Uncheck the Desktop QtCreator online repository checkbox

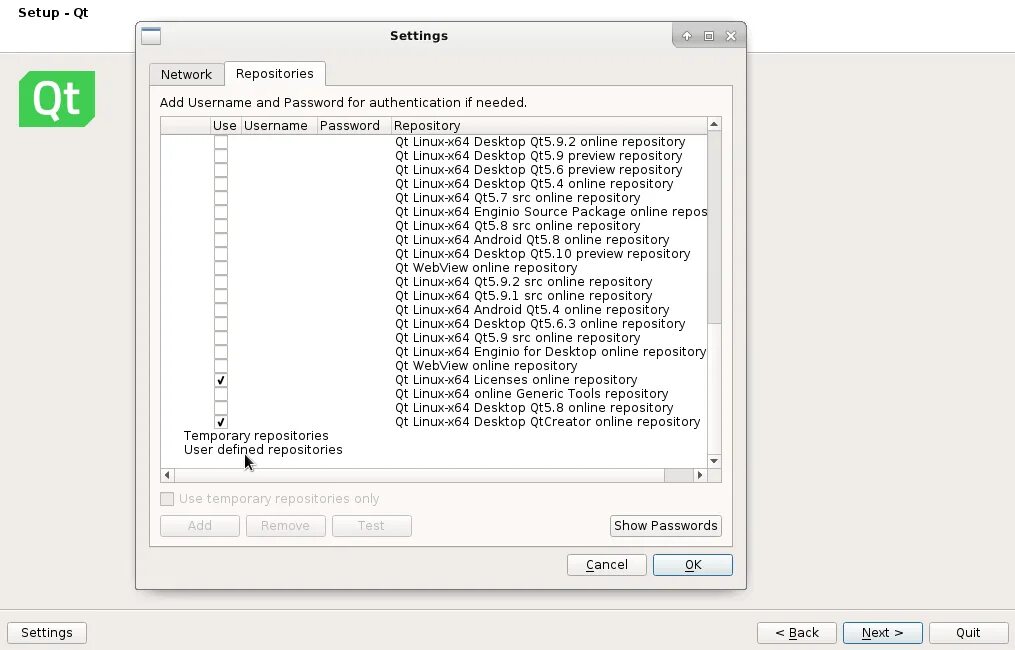[221, 422]
